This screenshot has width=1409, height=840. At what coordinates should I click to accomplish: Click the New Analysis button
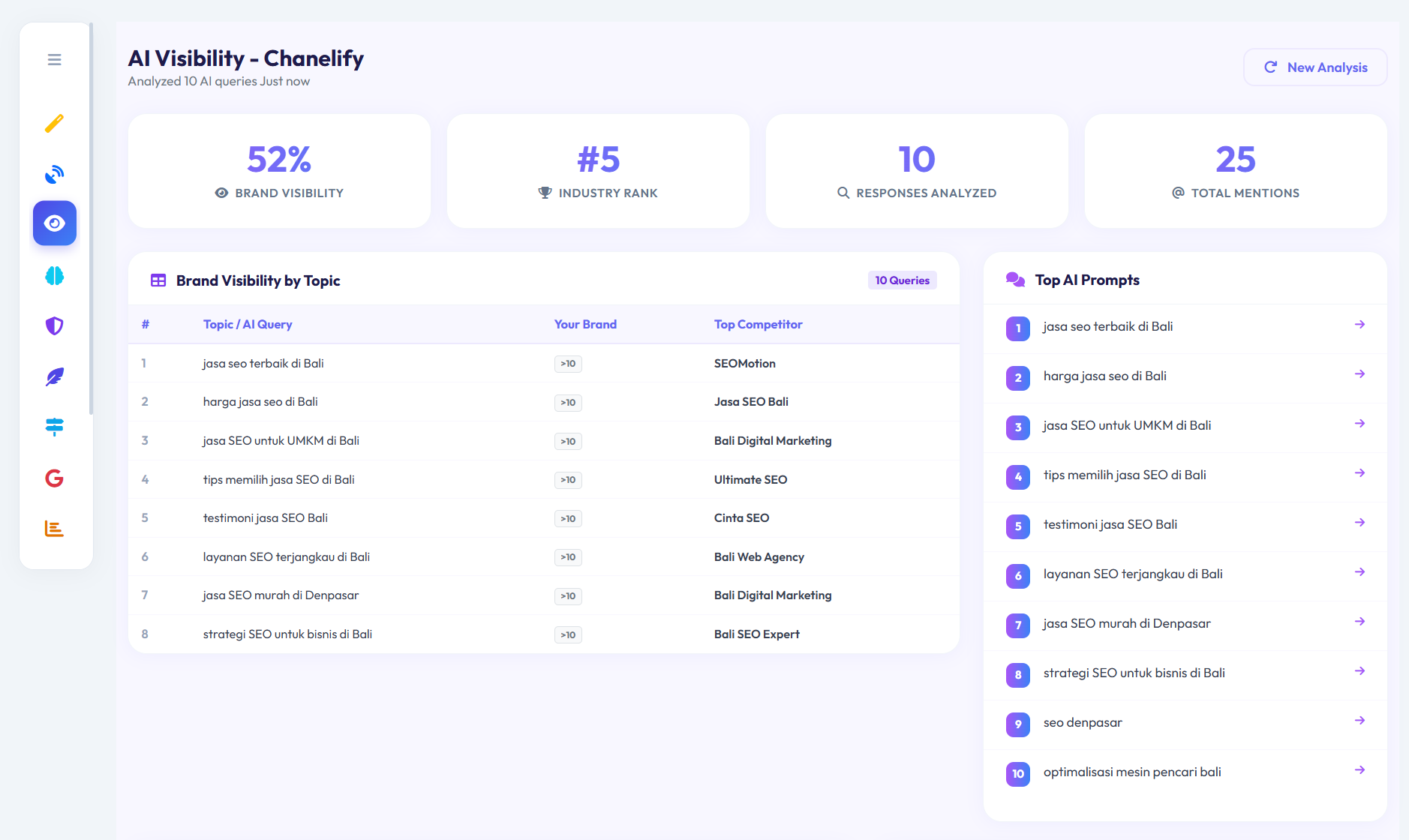[x=1315, y=67]
